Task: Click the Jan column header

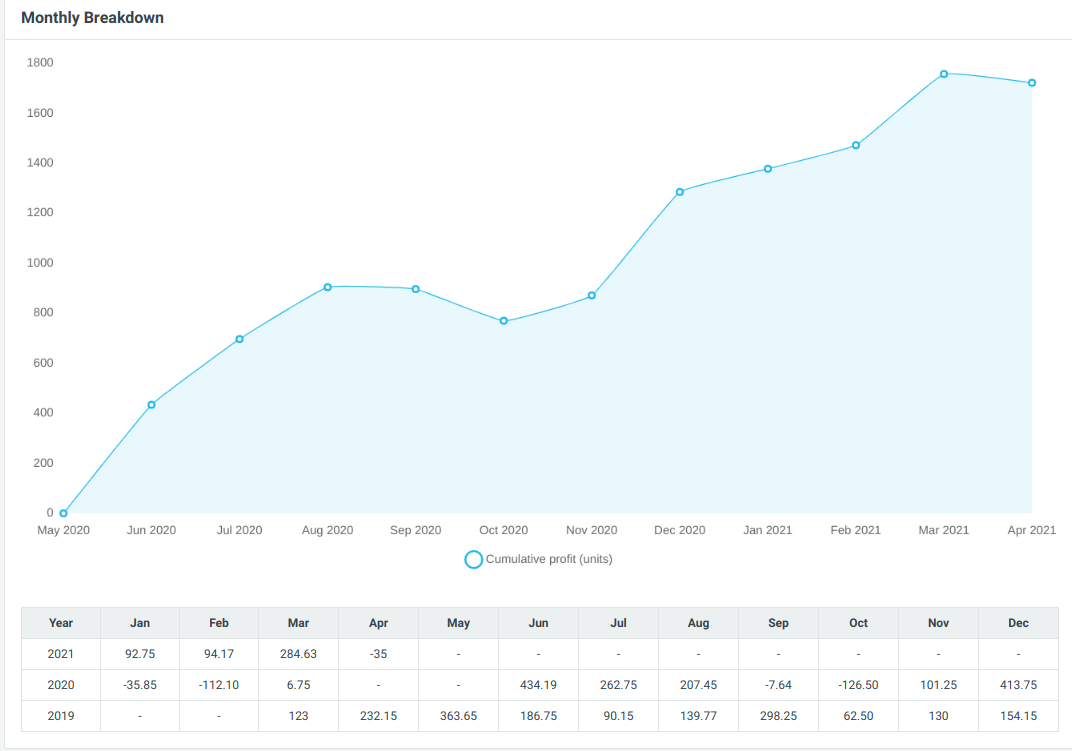Action: (x=139, y=622)
